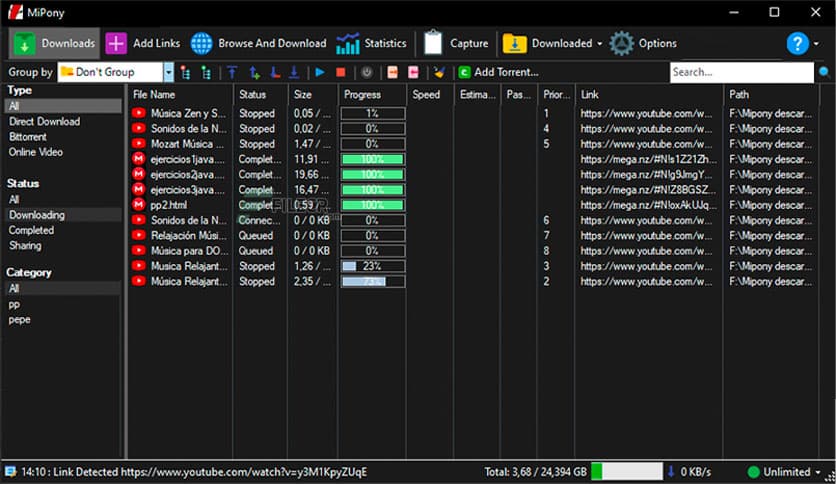Open the Options settings
Screen dimensions: 836x484
tap(643, 43)
